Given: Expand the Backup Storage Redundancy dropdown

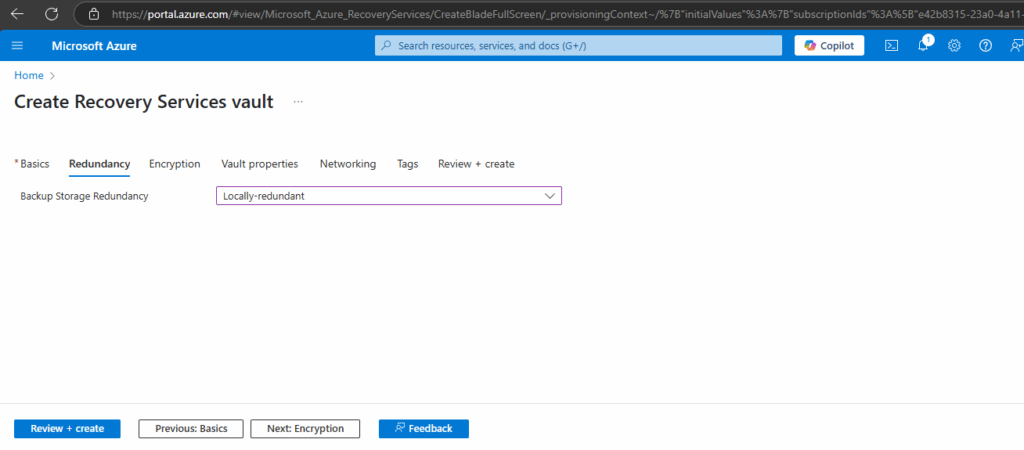Looking at the screenshot, I should click(389, 196).
